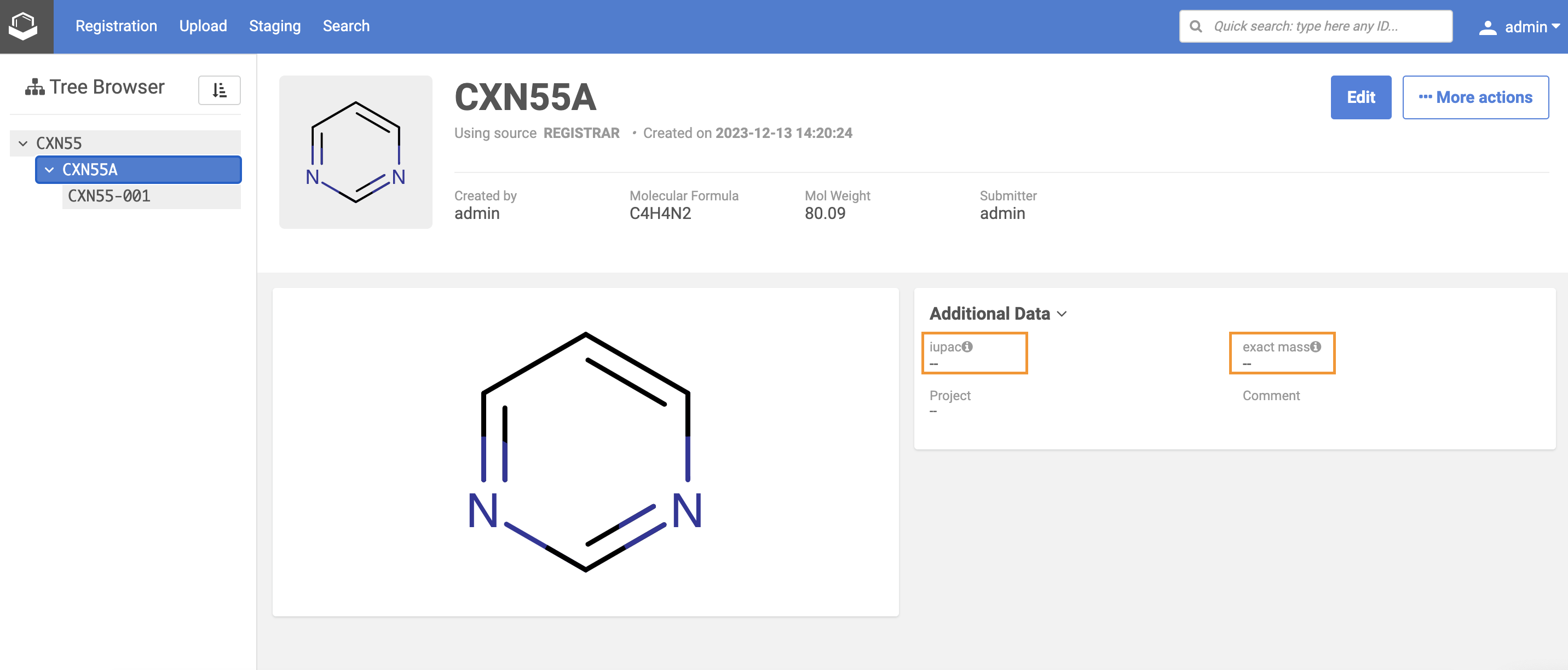
Task: Select CXN55-001 in the tree
Action: click(x=109, y=196)
